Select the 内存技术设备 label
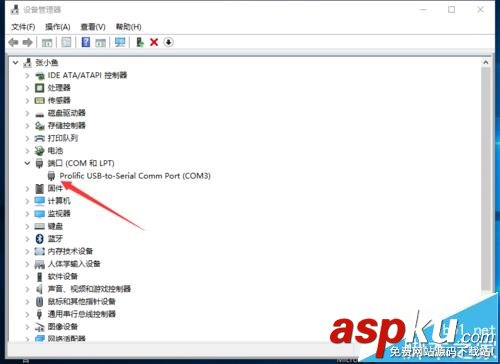This screenshot has height=364, width=500. click(70, 251)
